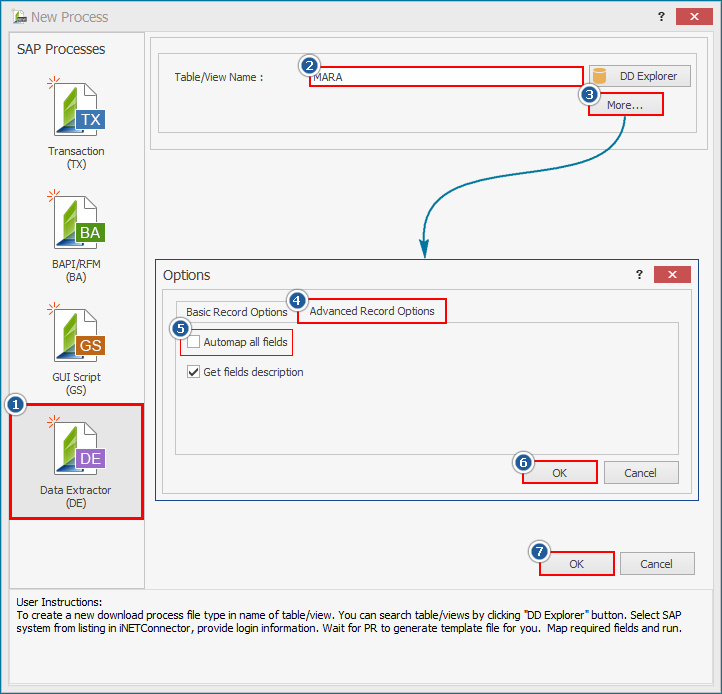
Task: Cancel the New Process dialog
Action: 656,564
